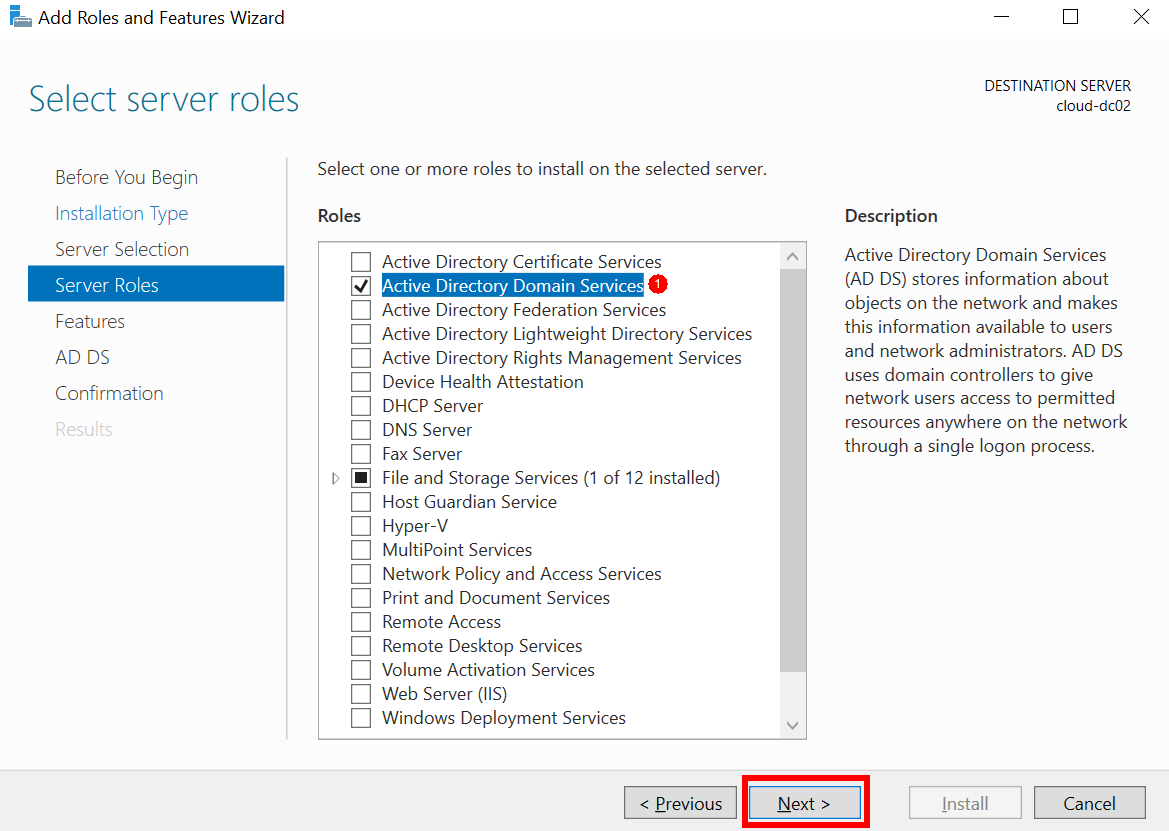1169x831 pixels.
Task: Check Active Directory Rights Management Services
Action: point(361,358)
